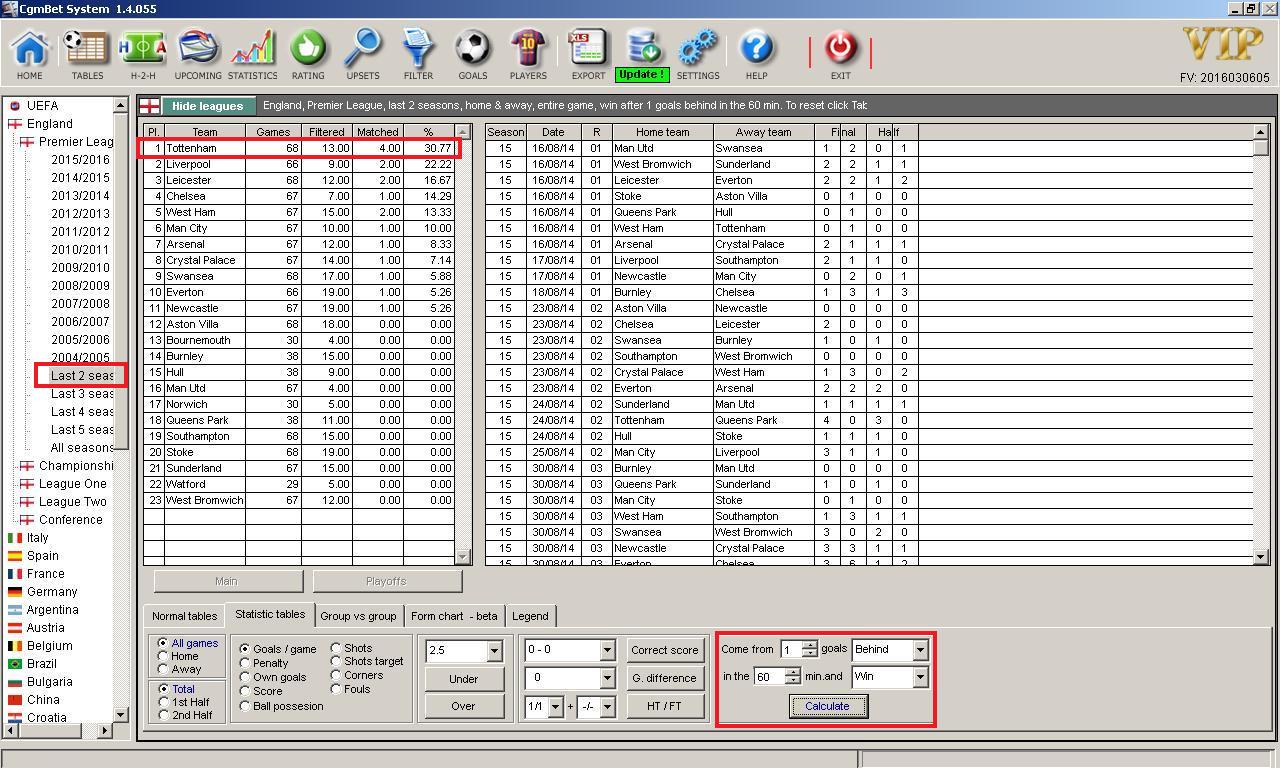Viewport: 1280px width, 768px height.
Task: Click the Correct score button
Action: [664, 650]
